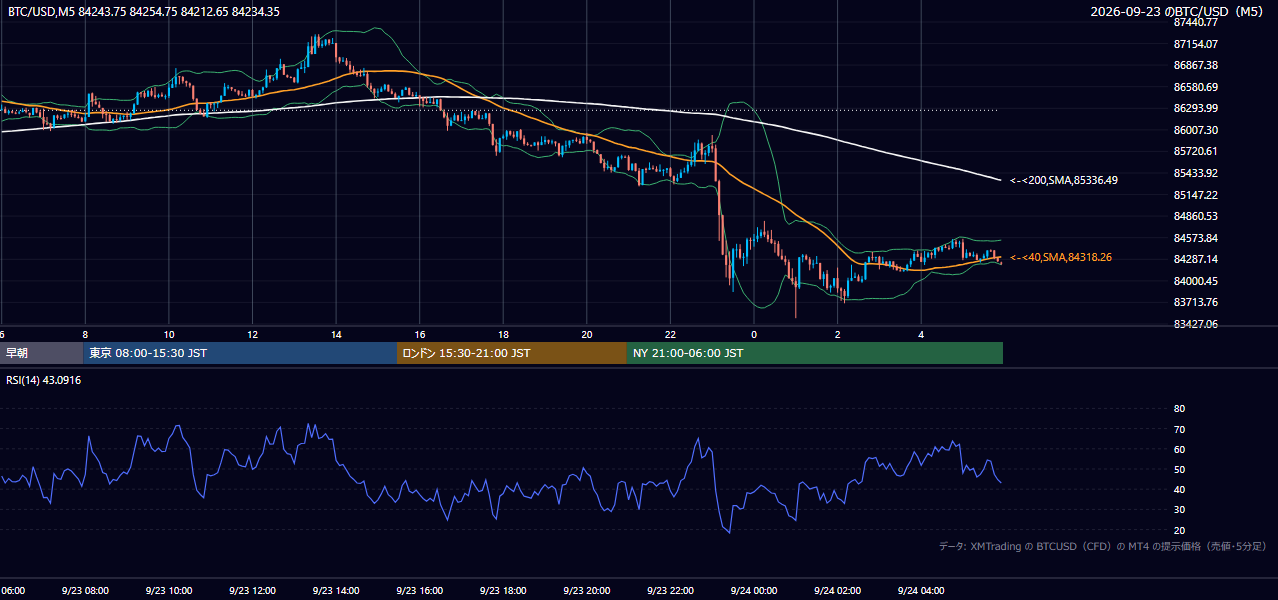The height and width of the screenshot is (600, 1278).
Task: Click price axis label 84573.84
Action: [x=1196, y=238]
